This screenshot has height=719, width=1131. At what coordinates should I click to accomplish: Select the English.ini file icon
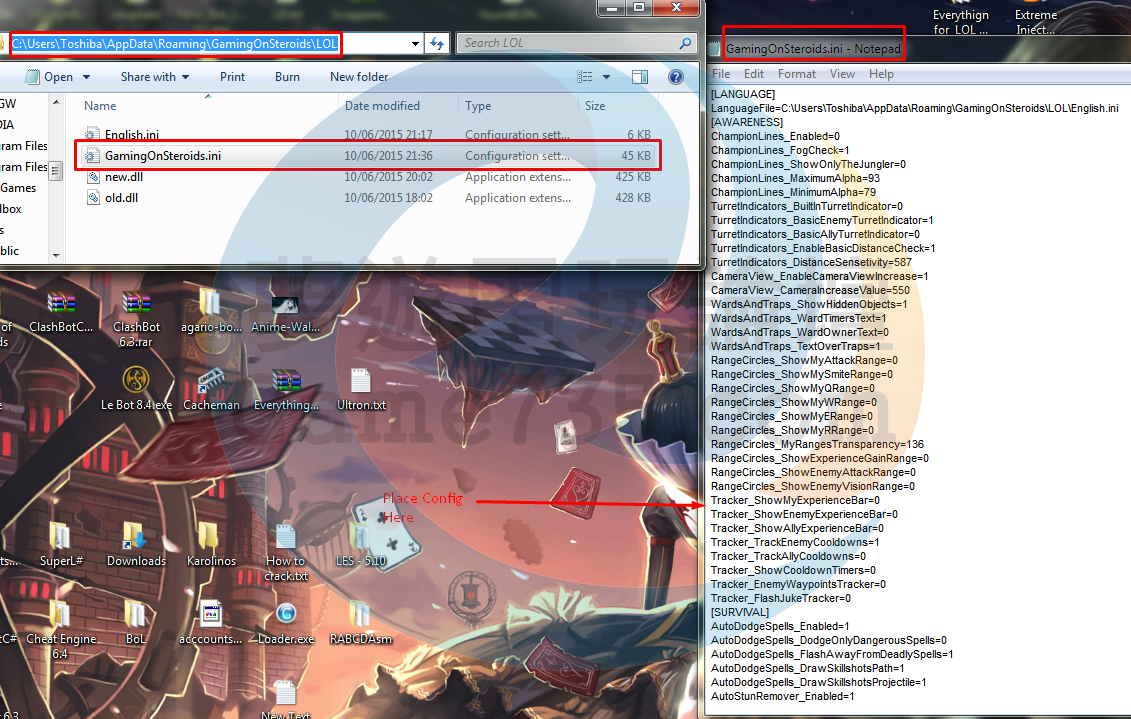92,134
